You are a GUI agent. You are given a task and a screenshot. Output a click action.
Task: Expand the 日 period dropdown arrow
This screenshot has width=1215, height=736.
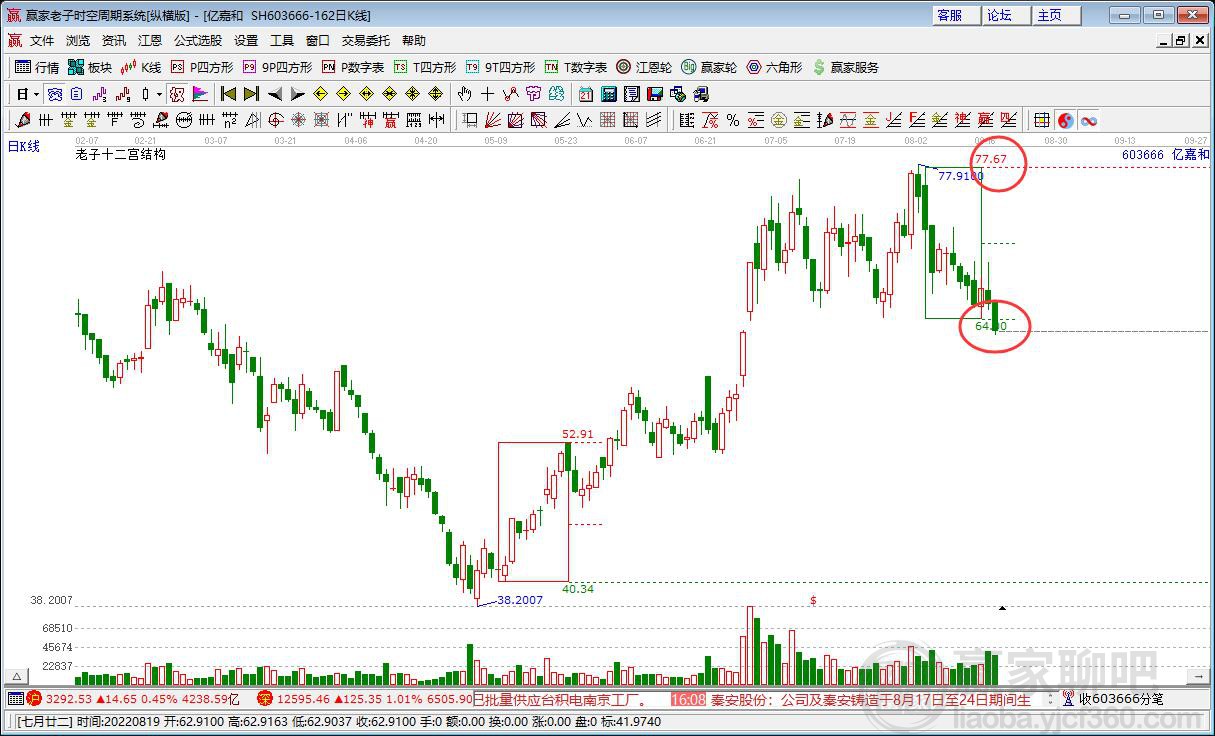click(x=36, y=94)
